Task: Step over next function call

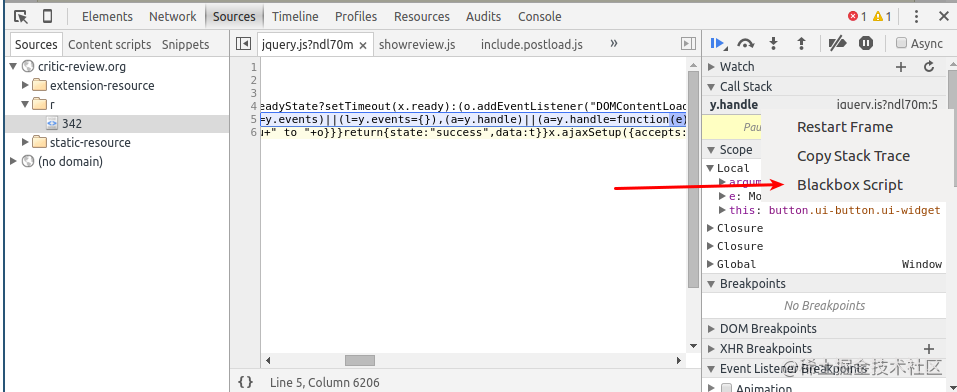Action: tap(746, 43)
